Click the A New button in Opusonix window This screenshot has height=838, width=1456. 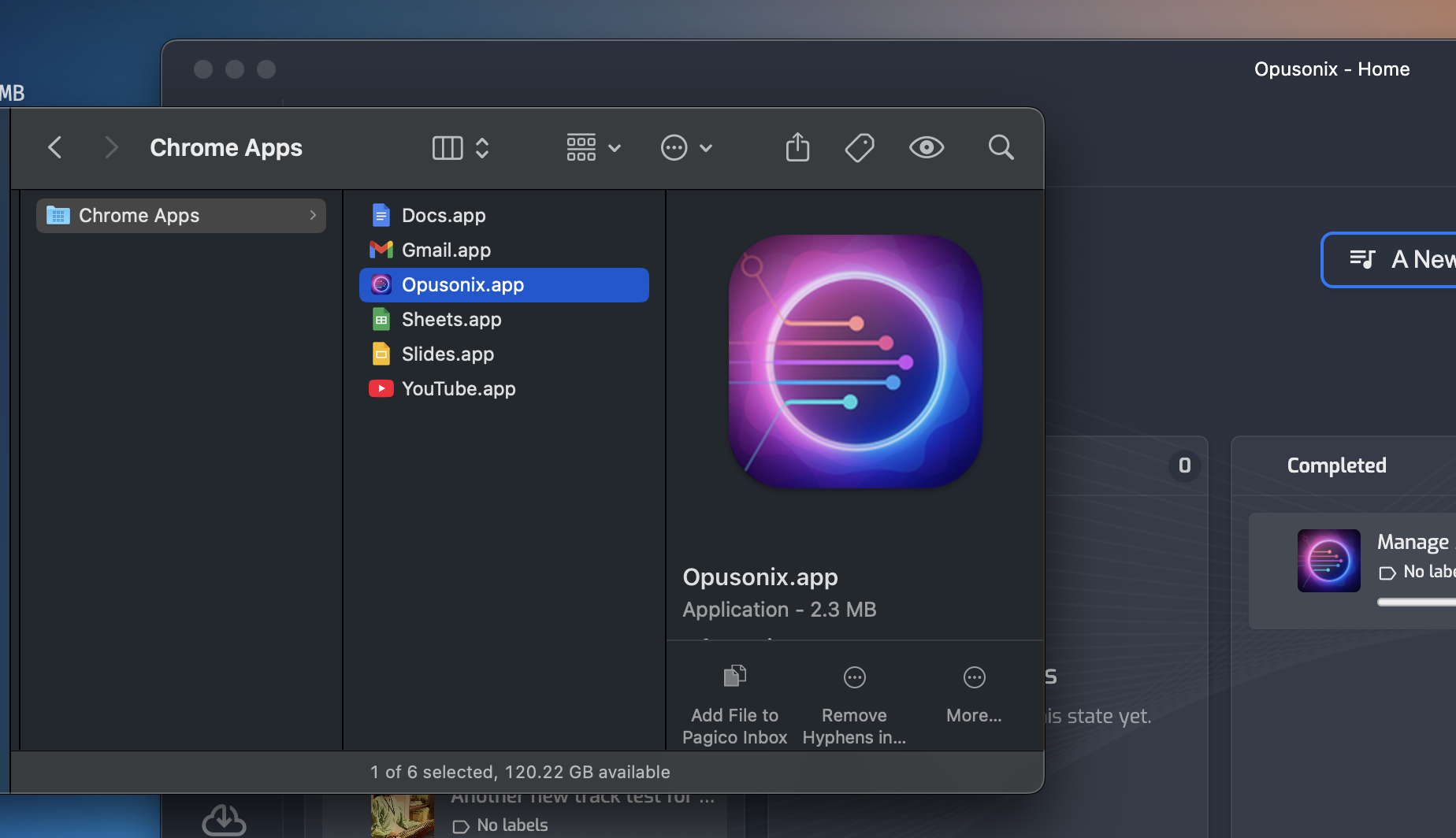1390,259
